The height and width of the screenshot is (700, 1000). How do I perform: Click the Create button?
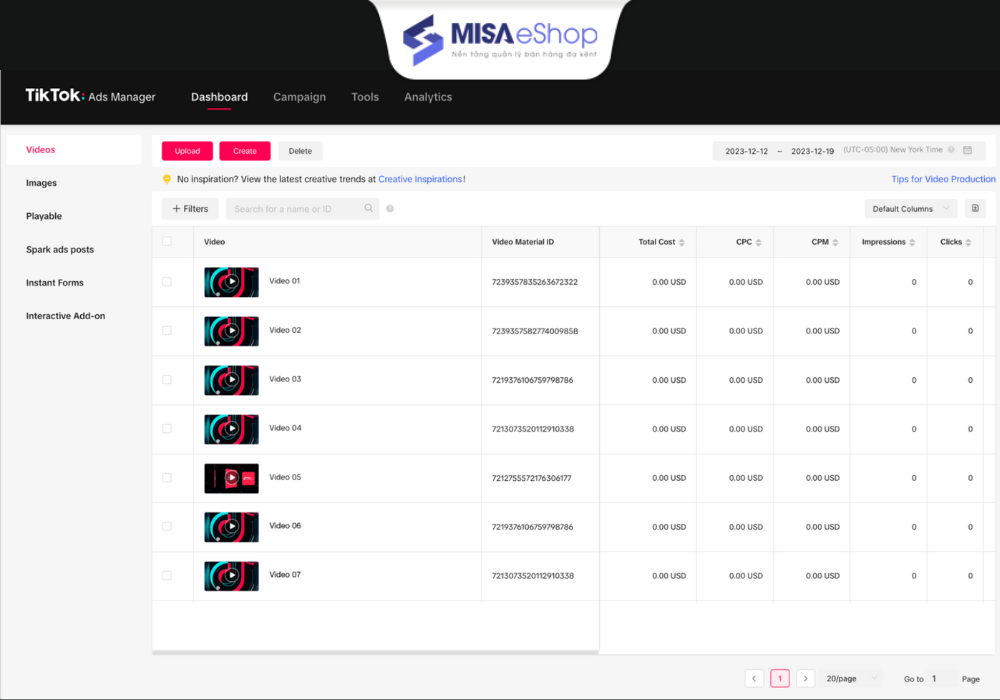point(245,151)
